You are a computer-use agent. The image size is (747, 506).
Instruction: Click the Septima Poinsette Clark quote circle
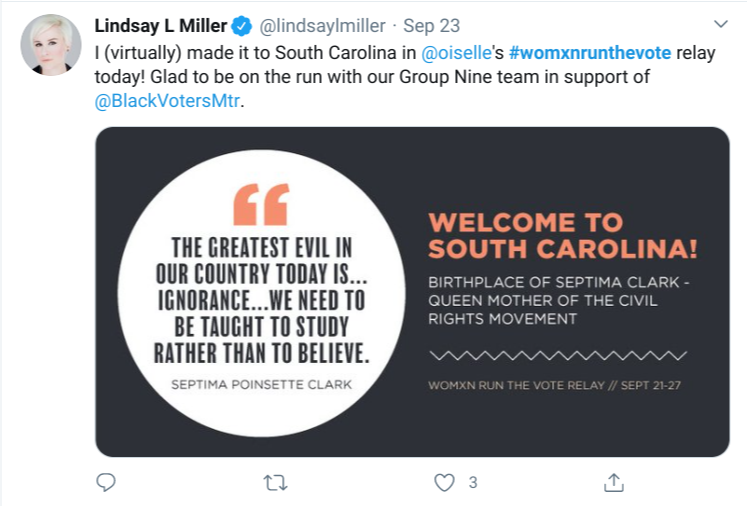[x=262, y=293]
